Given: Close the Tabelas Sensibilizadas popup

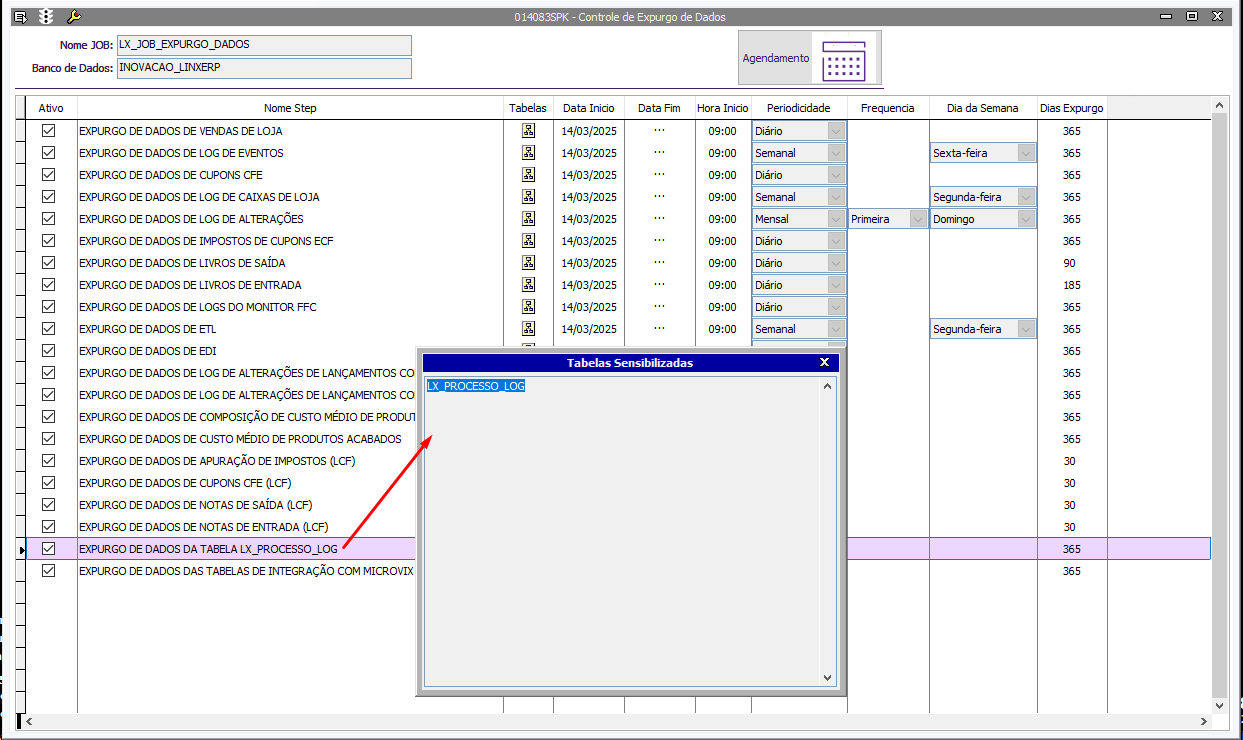Looking at the screenshot, I should (824, 363).
